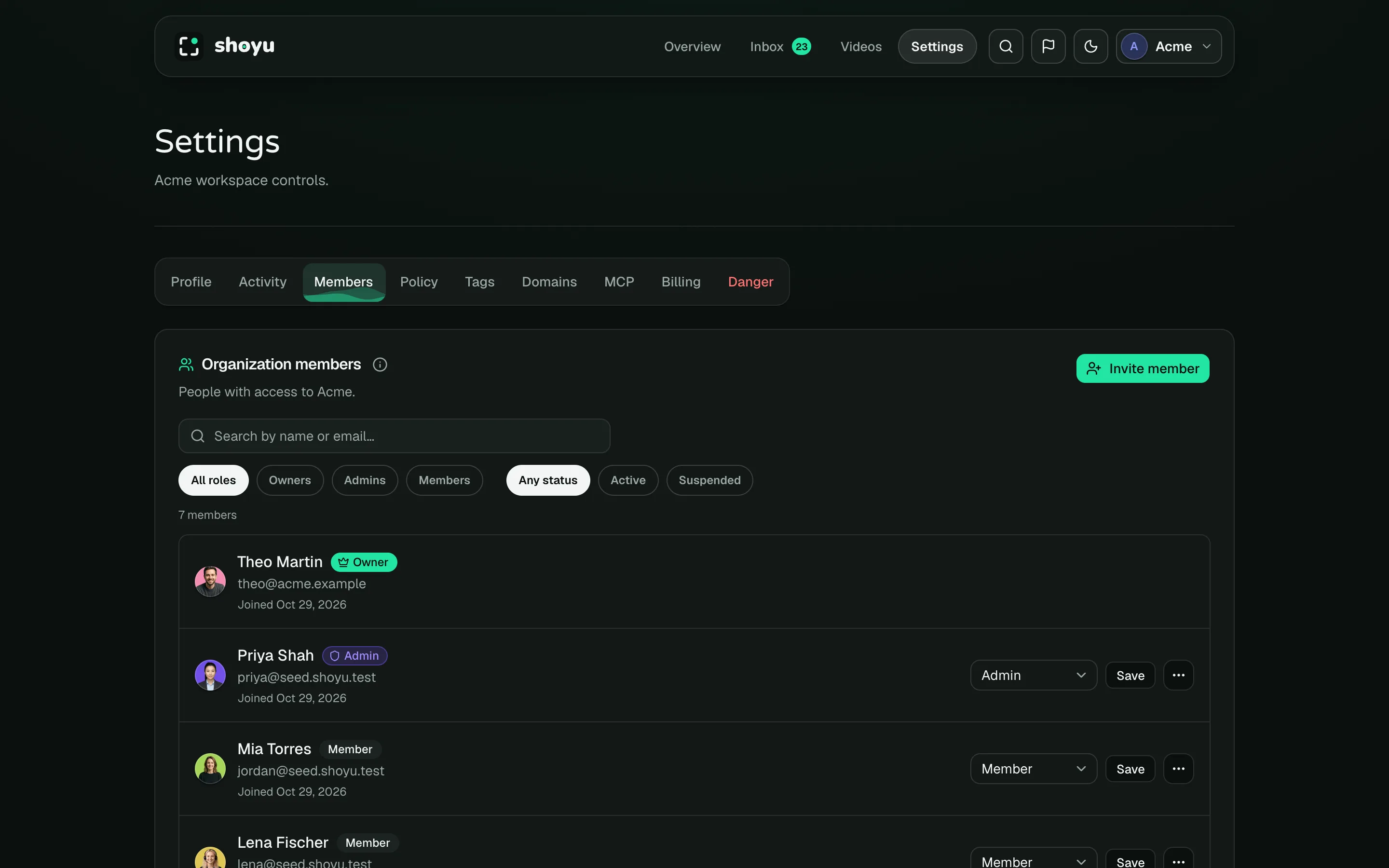Go to the Billing tab

[681, 282]
